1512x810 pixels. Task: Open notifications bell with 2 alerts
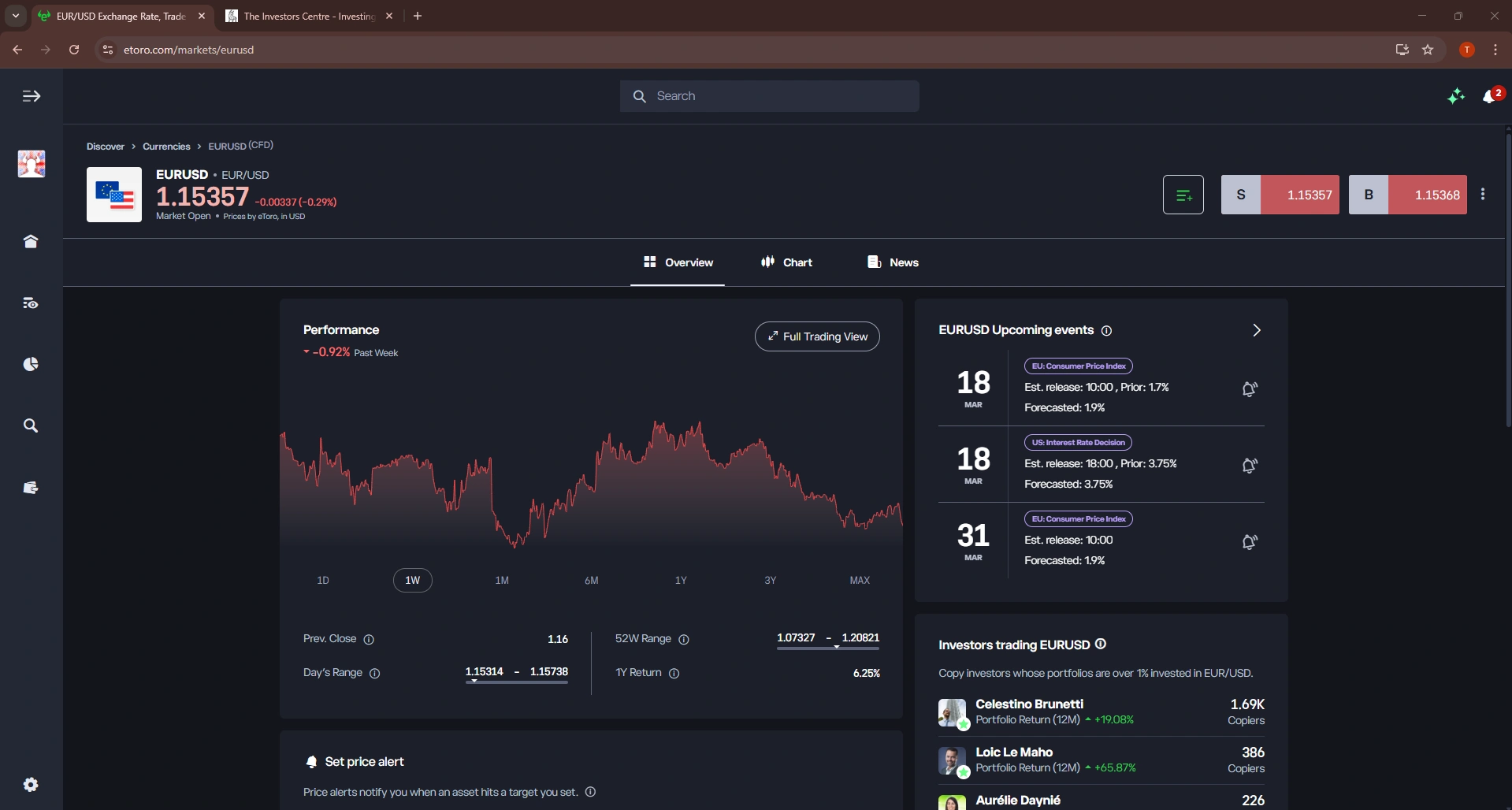coord(1491,96)
